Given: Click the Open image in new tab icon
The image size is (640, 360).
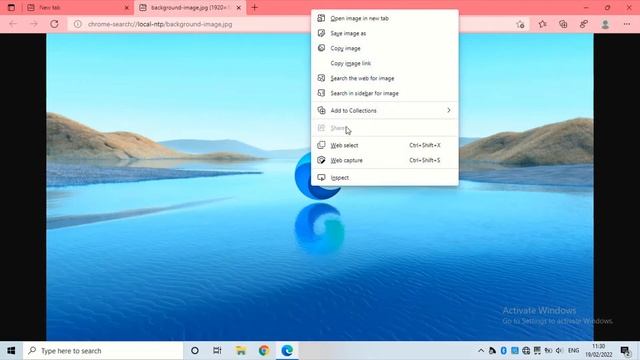Looking at the screenshot, I should 321,18.
